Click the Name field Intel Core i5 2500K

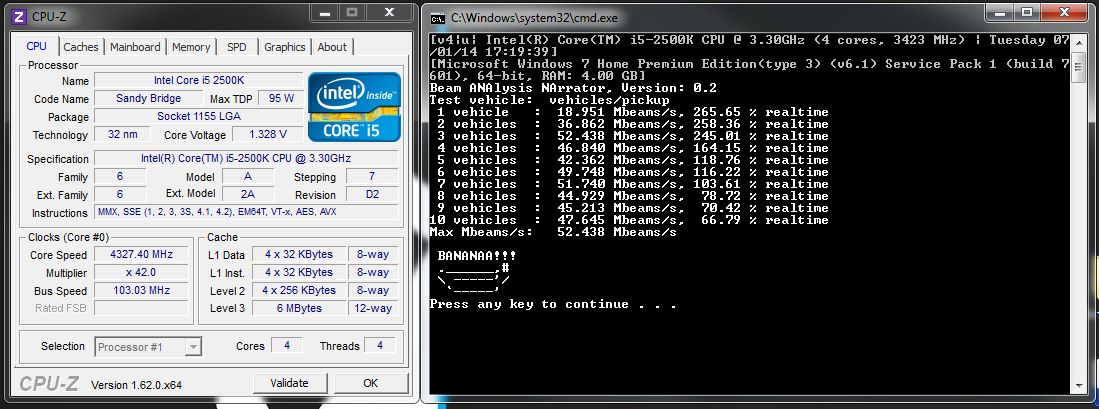pyautogui.click(x=198, y=81)
